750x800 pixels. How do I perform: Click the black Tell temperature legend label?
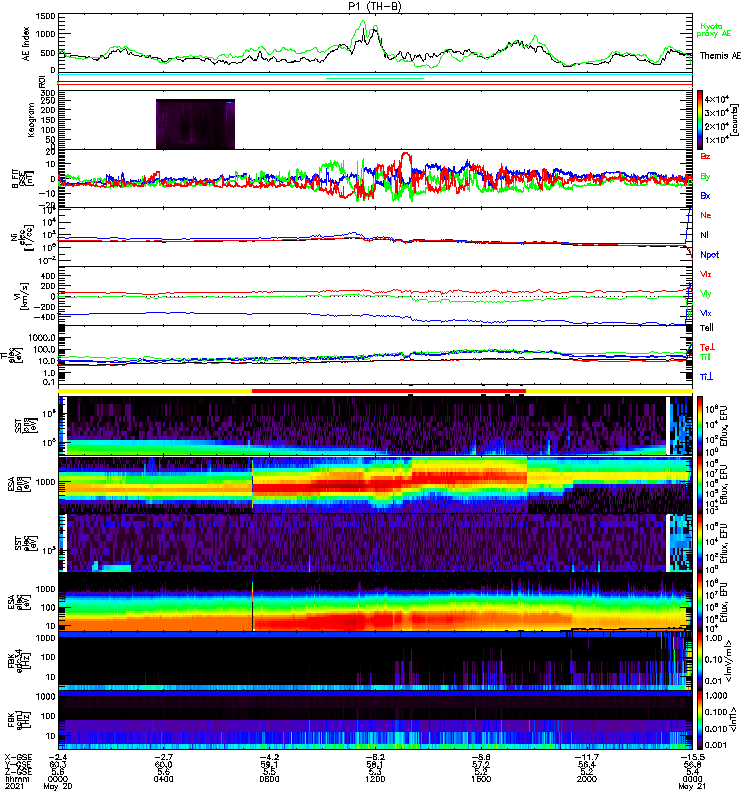[x=707, y=328]
